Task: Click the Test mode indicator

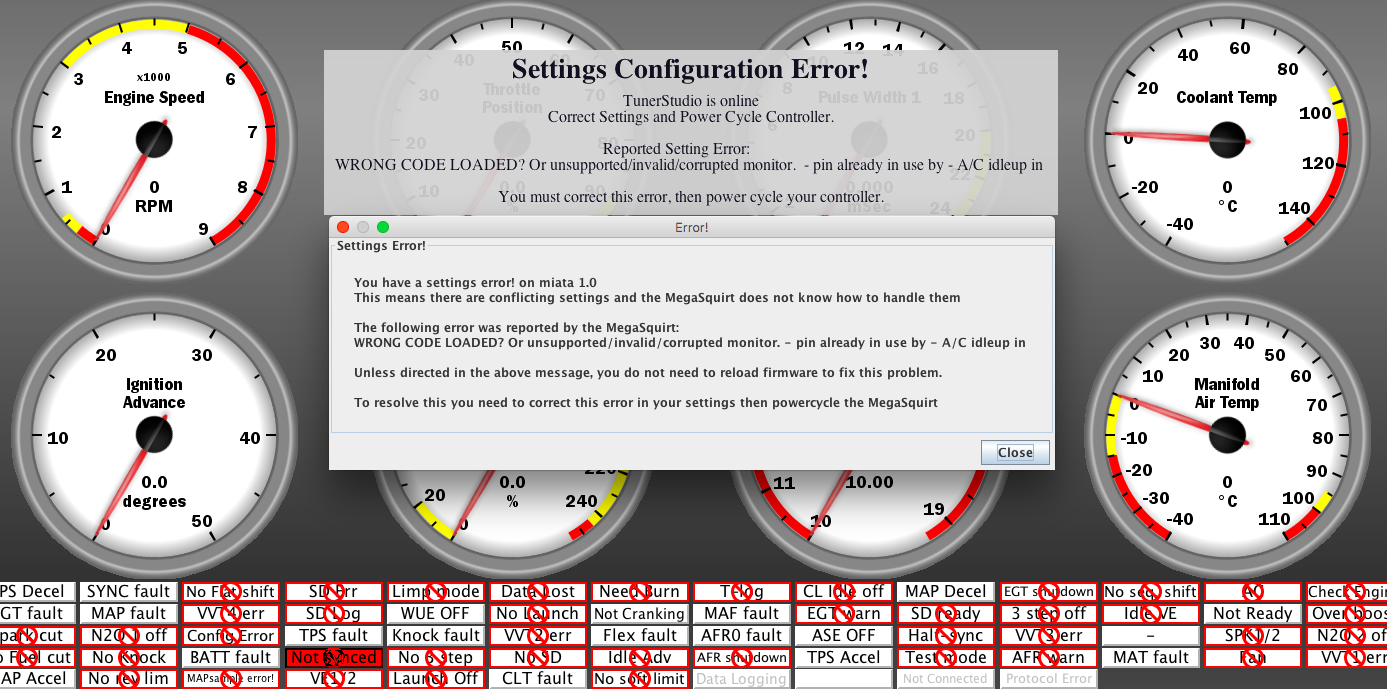Action: pyautogui.click(x=945, y=657)
